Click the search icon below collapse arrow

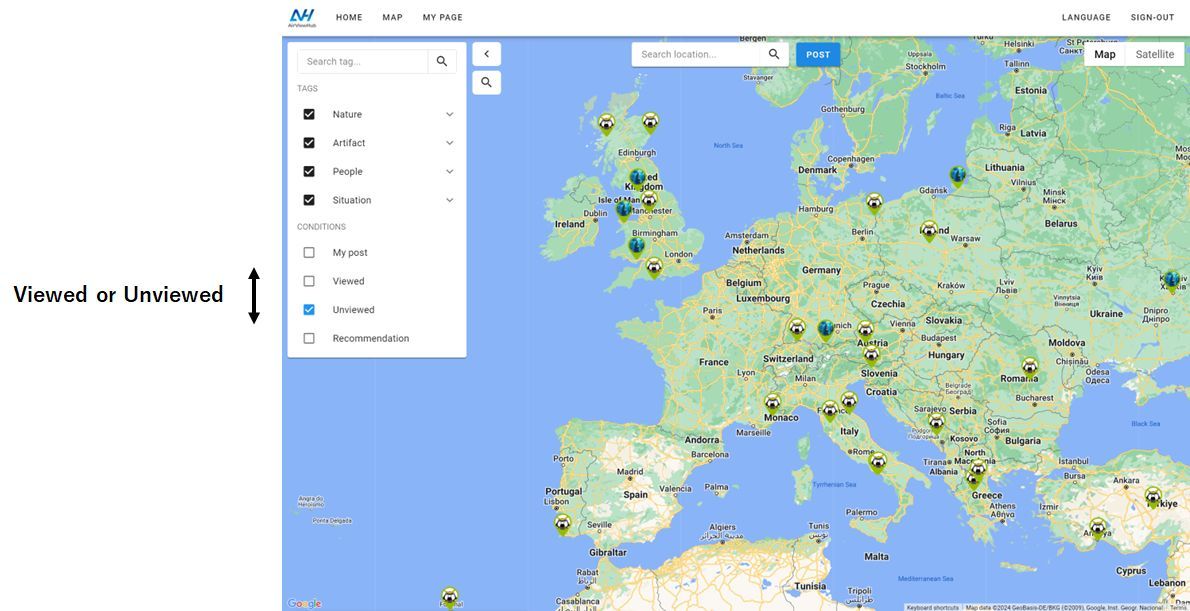[x=486, y=83]
